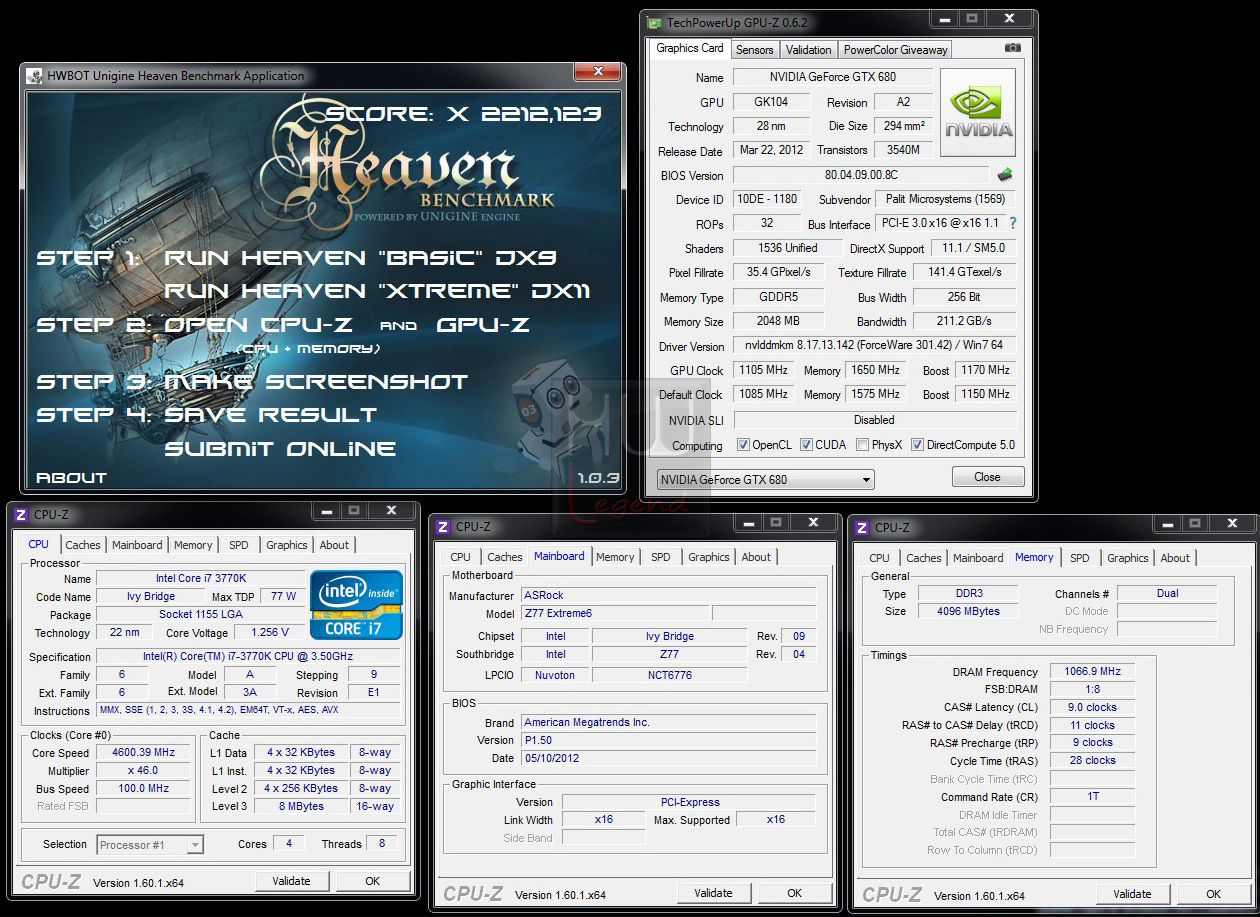The height and width of the screenshot is (917, 1260).
Task: Click the Bus Interface question mark icon
Action: pos(1012,224)
